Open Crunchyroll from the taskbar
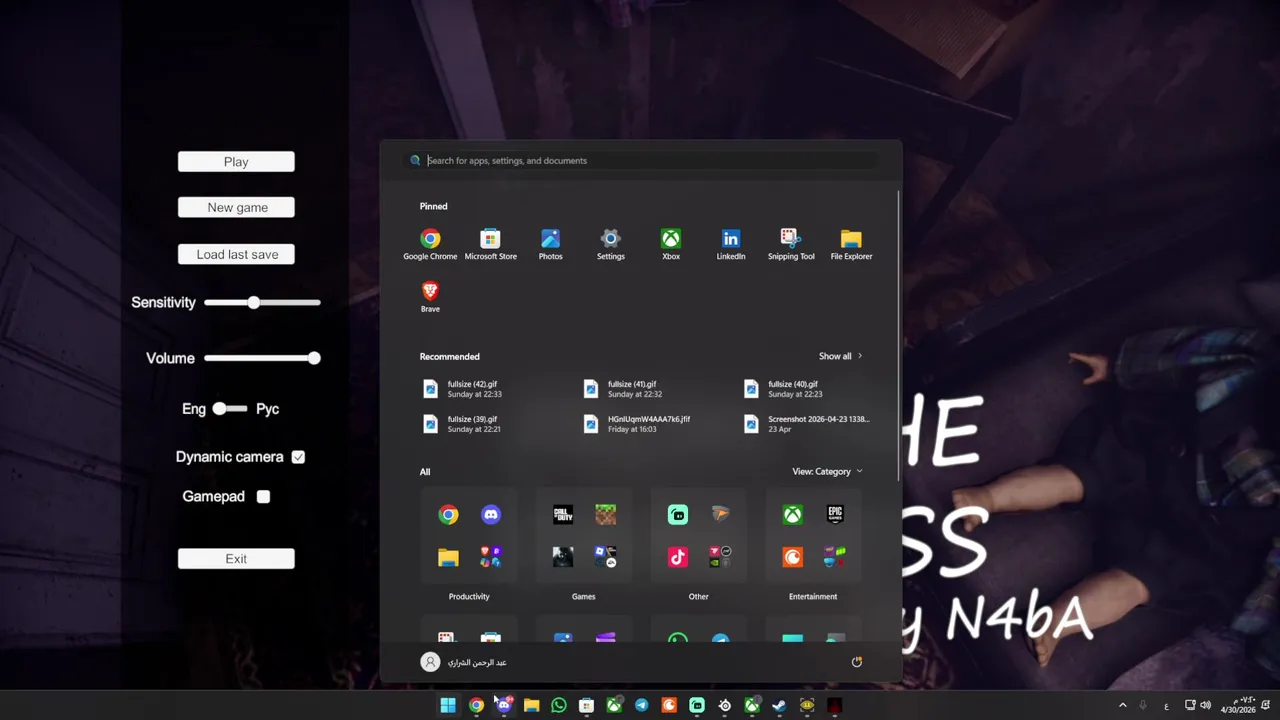This screenshot has height=720, width=1280. coord(669,705)
